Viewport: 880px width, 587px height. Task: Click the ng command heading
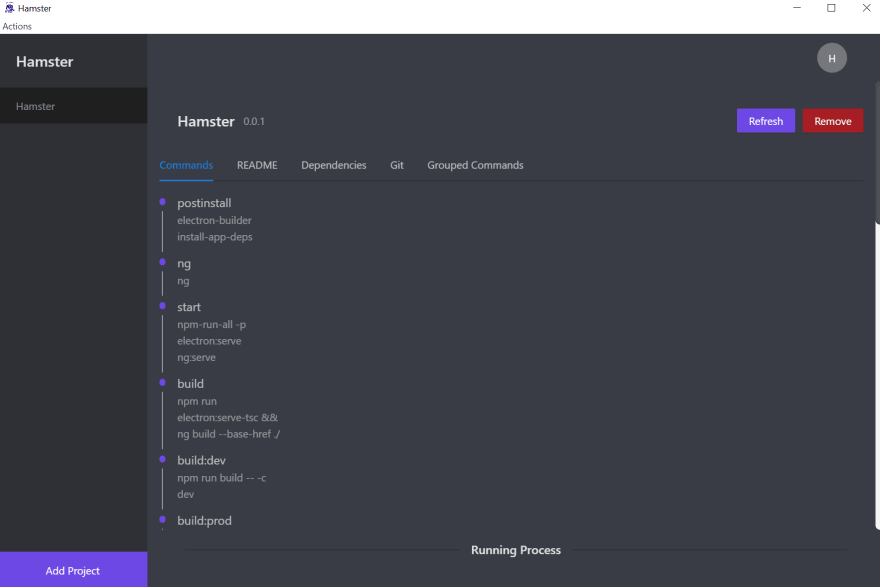[184, 264]
